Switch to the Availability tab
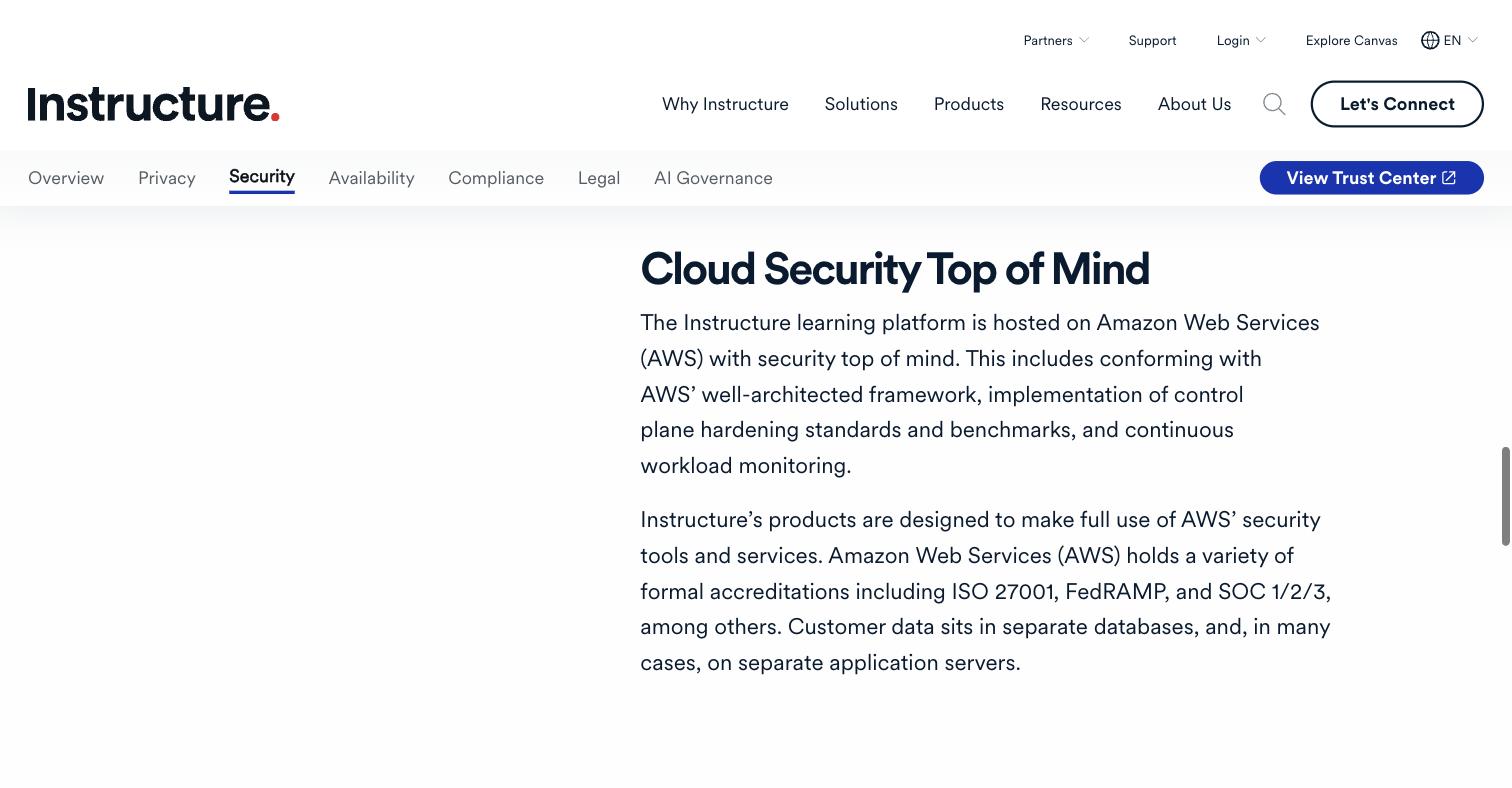The image size is (1512, 788). pyautogui.click(x=371, y=178)
